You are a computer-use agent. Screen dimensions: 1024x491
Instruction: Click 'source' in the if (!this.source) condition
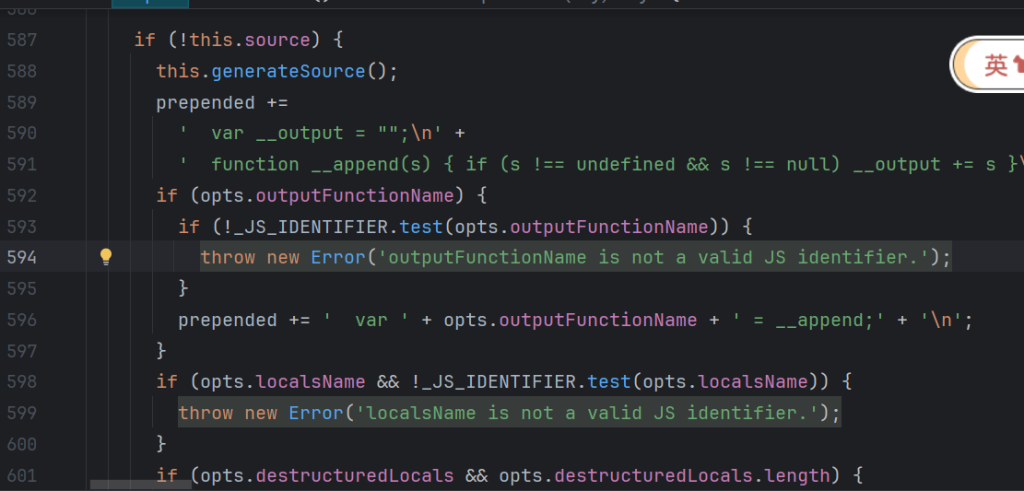tap(278, 40)
